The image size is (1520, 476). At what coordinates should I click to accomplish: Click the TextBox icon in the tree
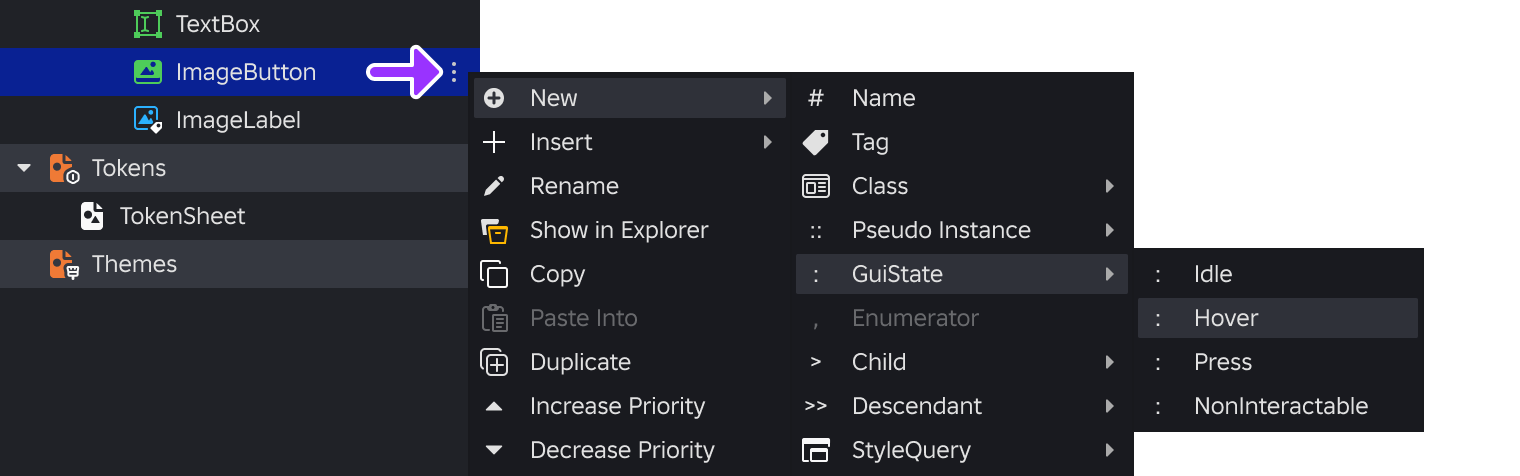coord(148,24)
